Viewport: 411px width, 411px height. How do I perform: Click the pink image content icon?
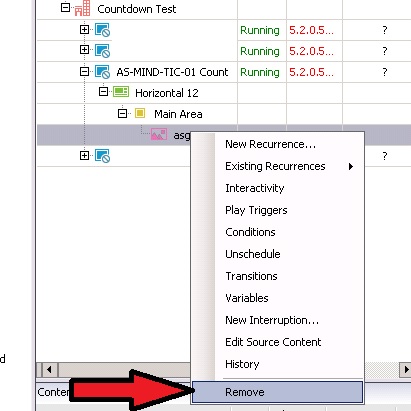pos(159,134)
